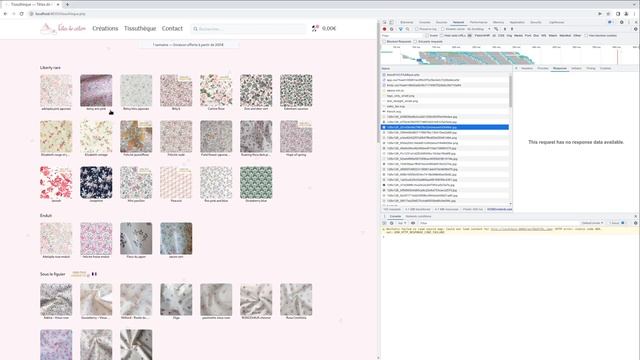
Task: Open the Contact menu link
Action: pyautogui.click(x=172, y=29)
